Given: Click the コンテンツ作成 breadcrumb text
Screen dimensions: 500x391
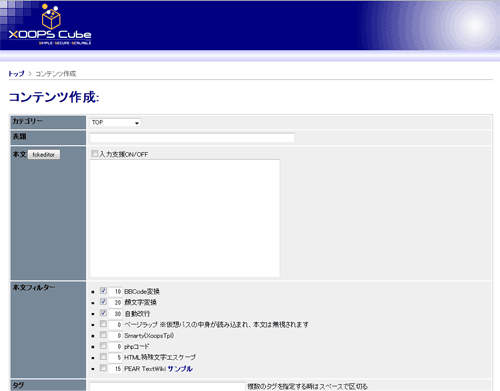Looking at the screenshot, I should tap(56, 74).
